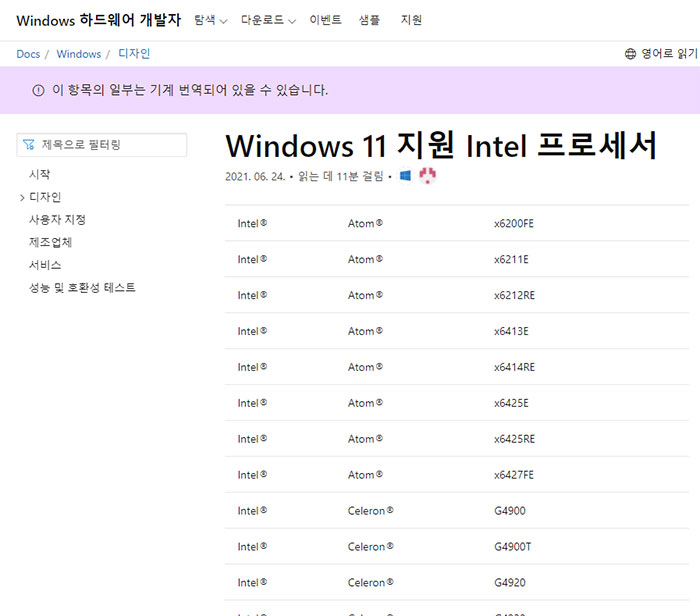Select 성능 및 호환성 테스트 in sidebar
Screen dimensions: 700x616
[82, 287]
